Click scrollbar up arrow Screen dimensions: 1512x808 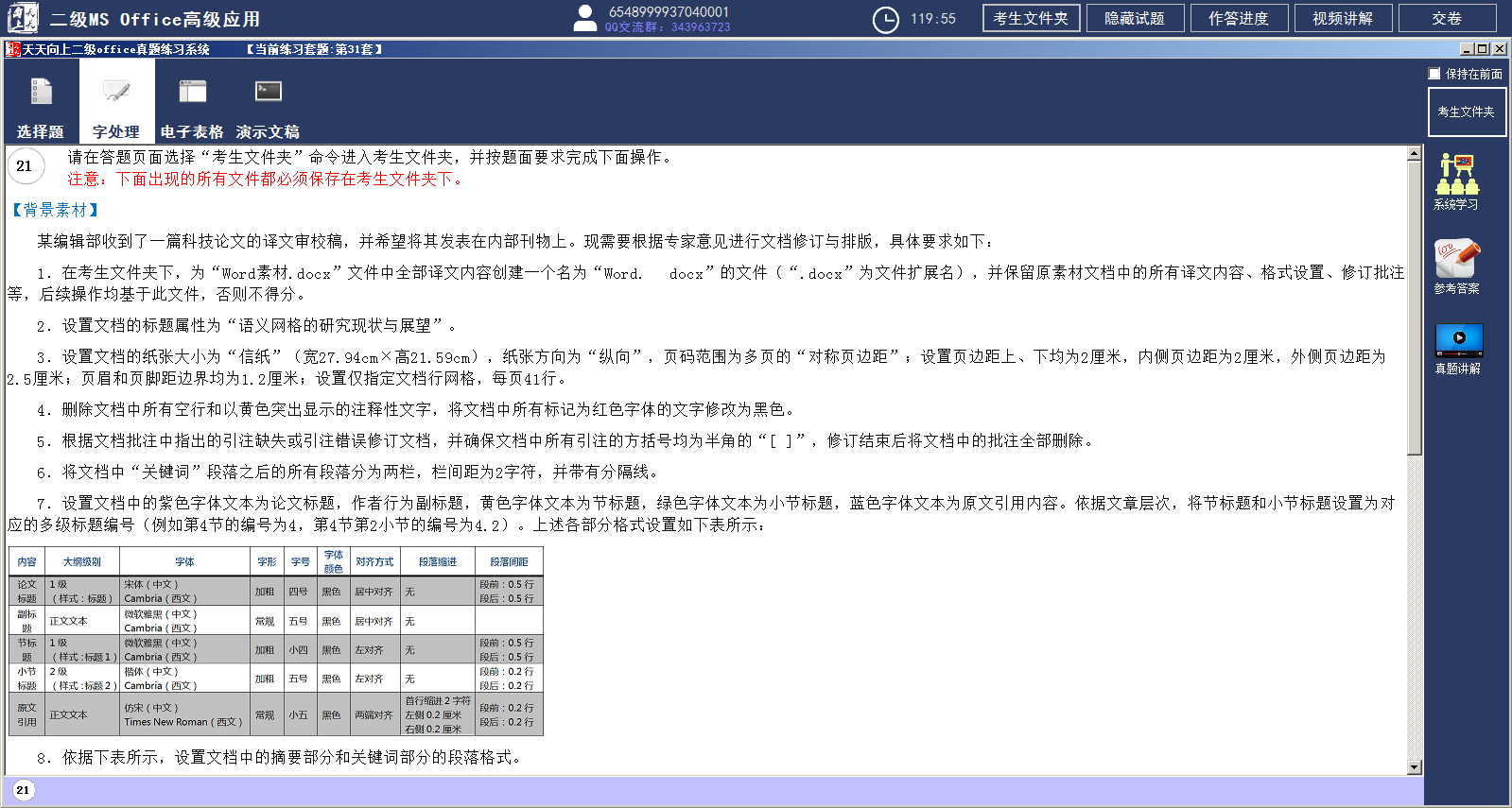[x=1415, y=153]
